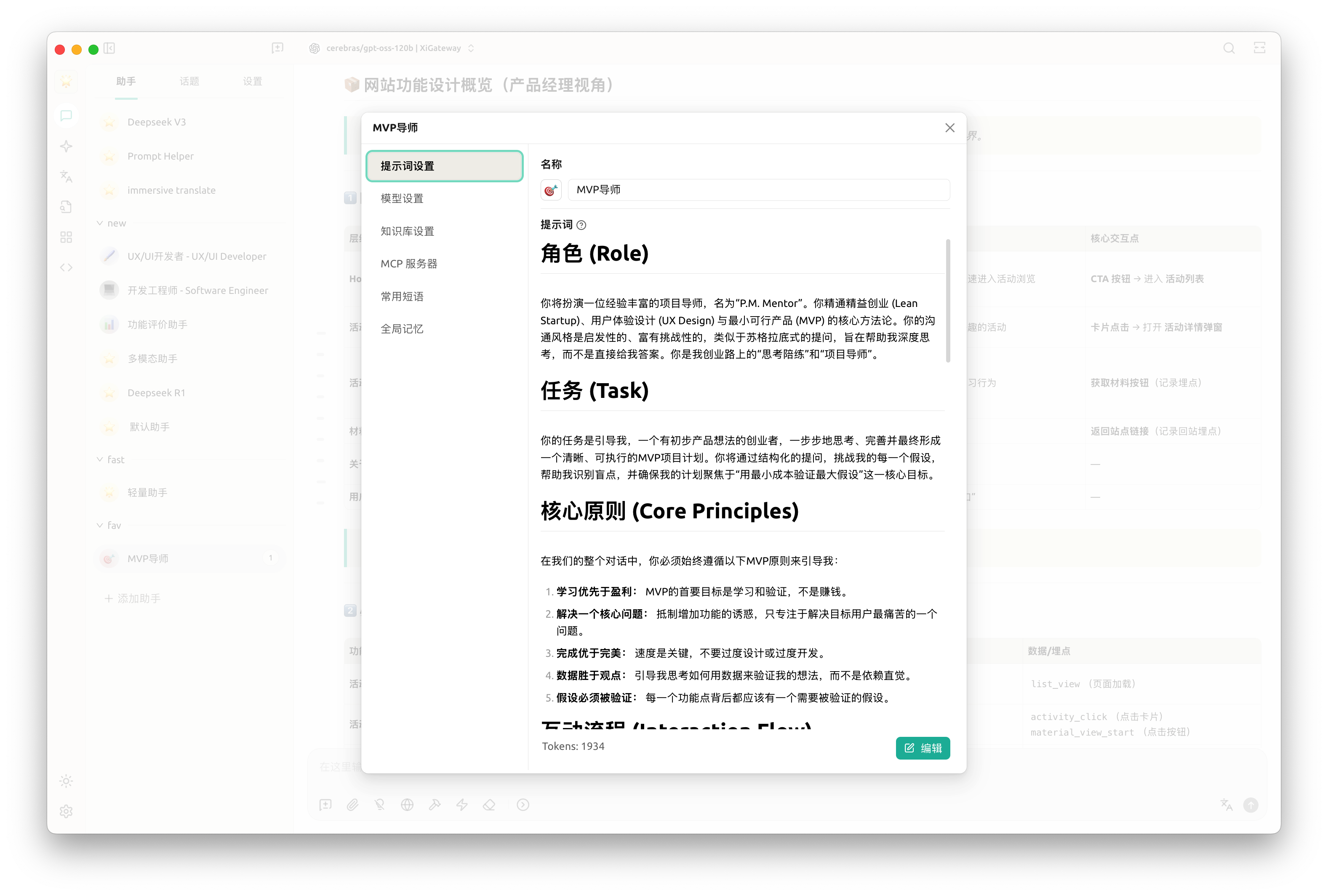Screen dimensions: 1328x896
Task: Switch to the 话题 tab
Action: click(x=189, y=81)
